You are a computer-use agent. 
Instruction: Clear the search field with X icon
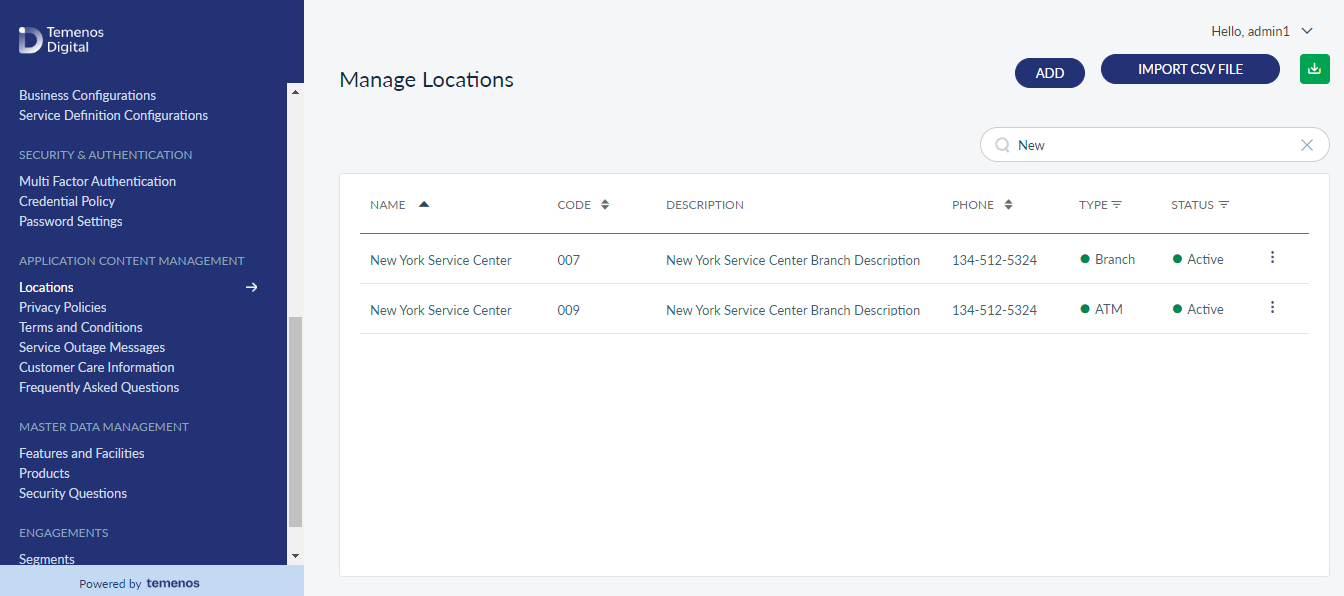1306,145
